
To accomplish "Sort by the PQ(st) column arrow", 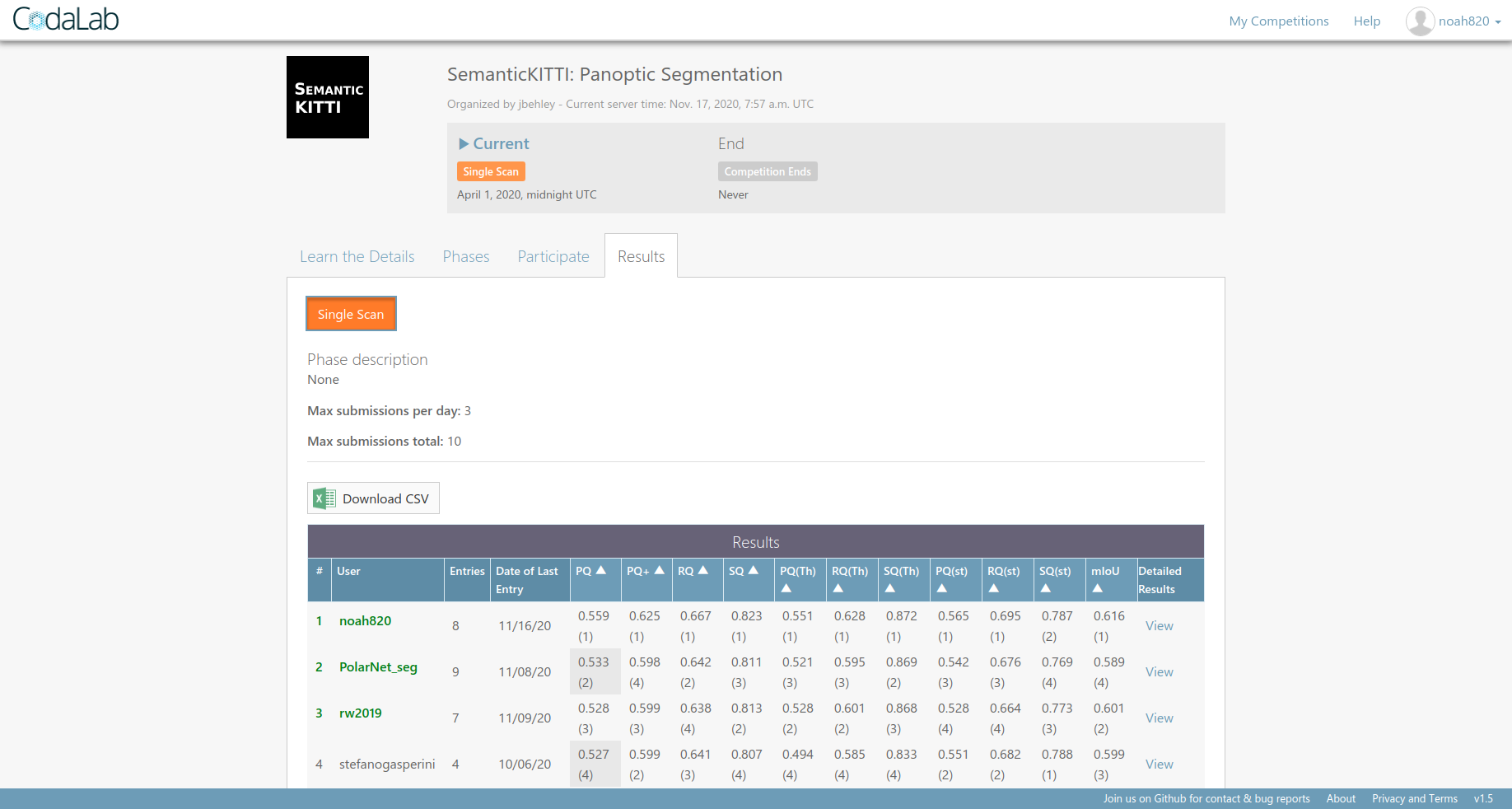I will point(942,588).
